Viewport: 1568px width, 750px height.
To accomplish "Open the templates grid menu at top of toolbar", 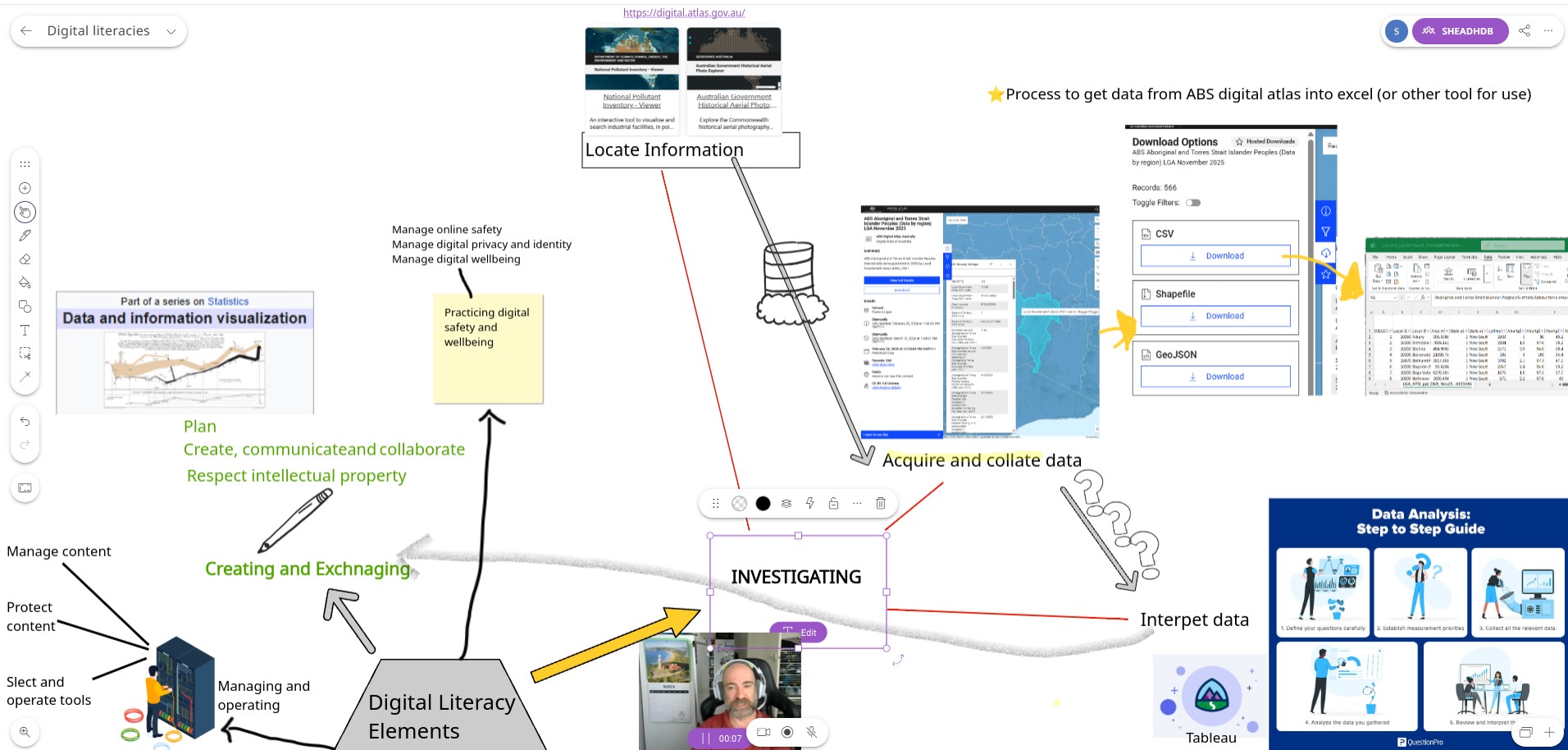I will click(25, 163).
